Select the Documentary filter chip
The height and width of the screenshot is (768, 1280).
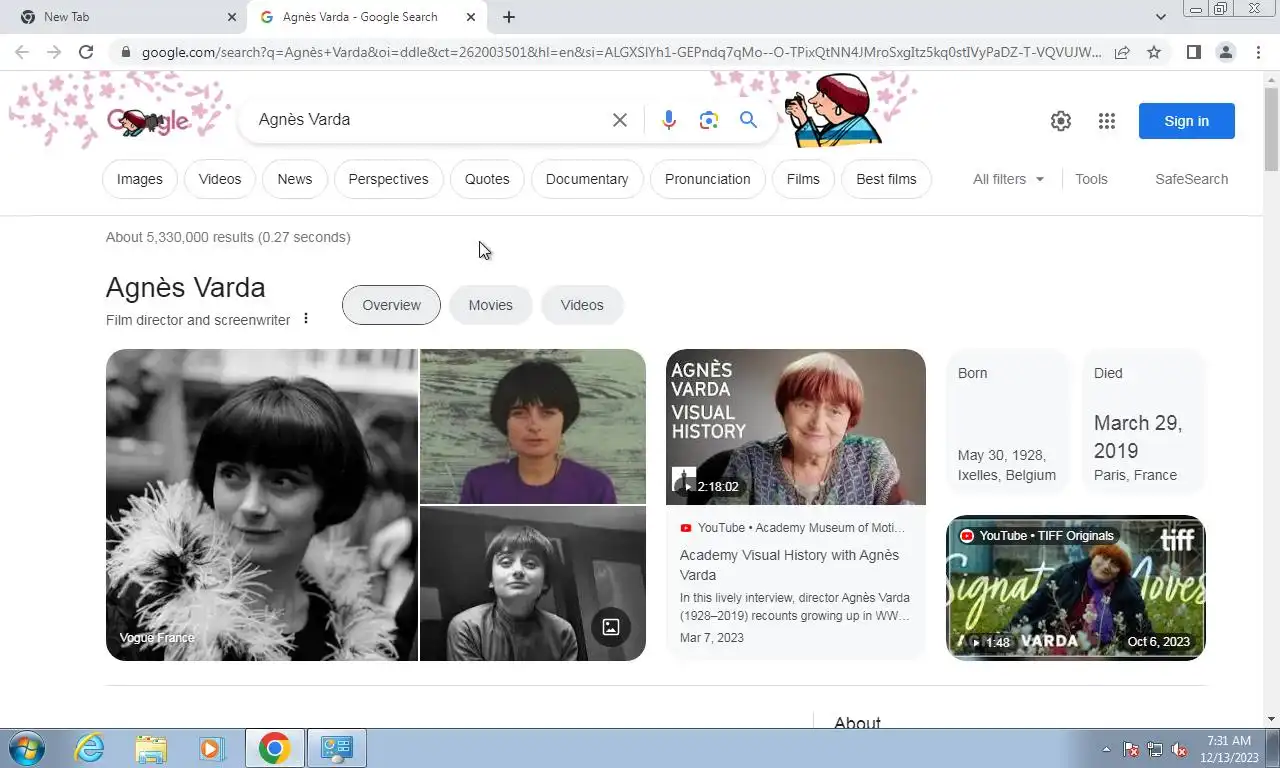[x=587, y=179]
